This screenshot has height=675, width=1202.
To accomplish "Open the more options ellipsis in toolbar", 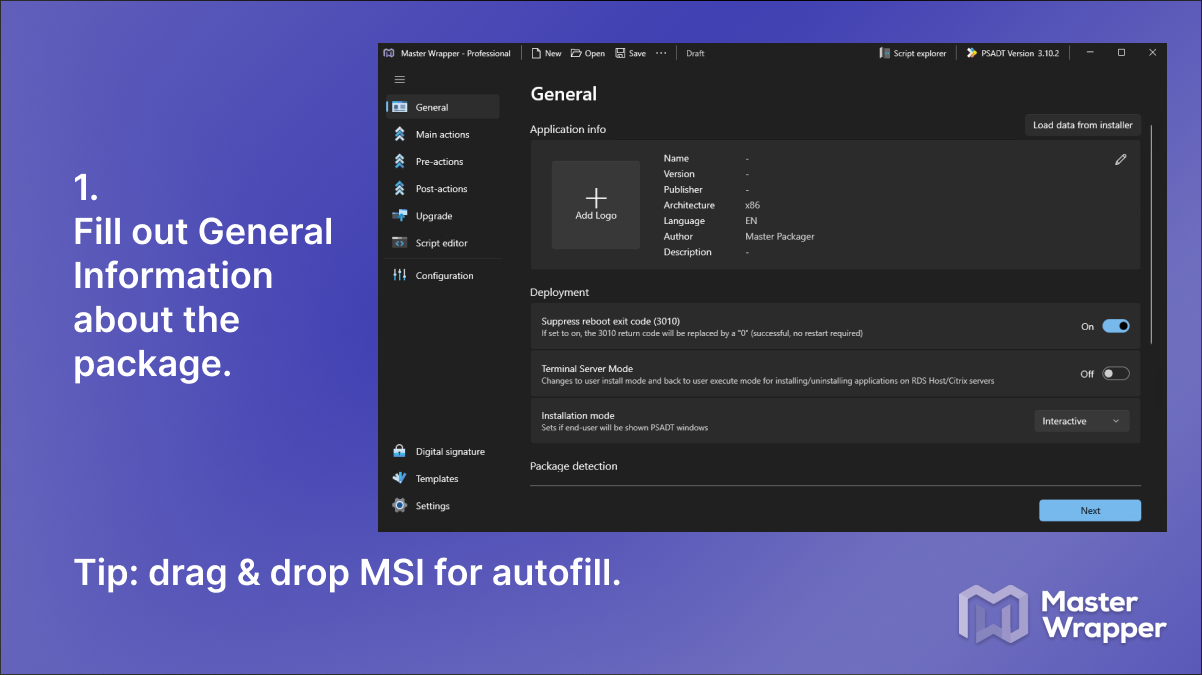I will (x=661, y=53).
